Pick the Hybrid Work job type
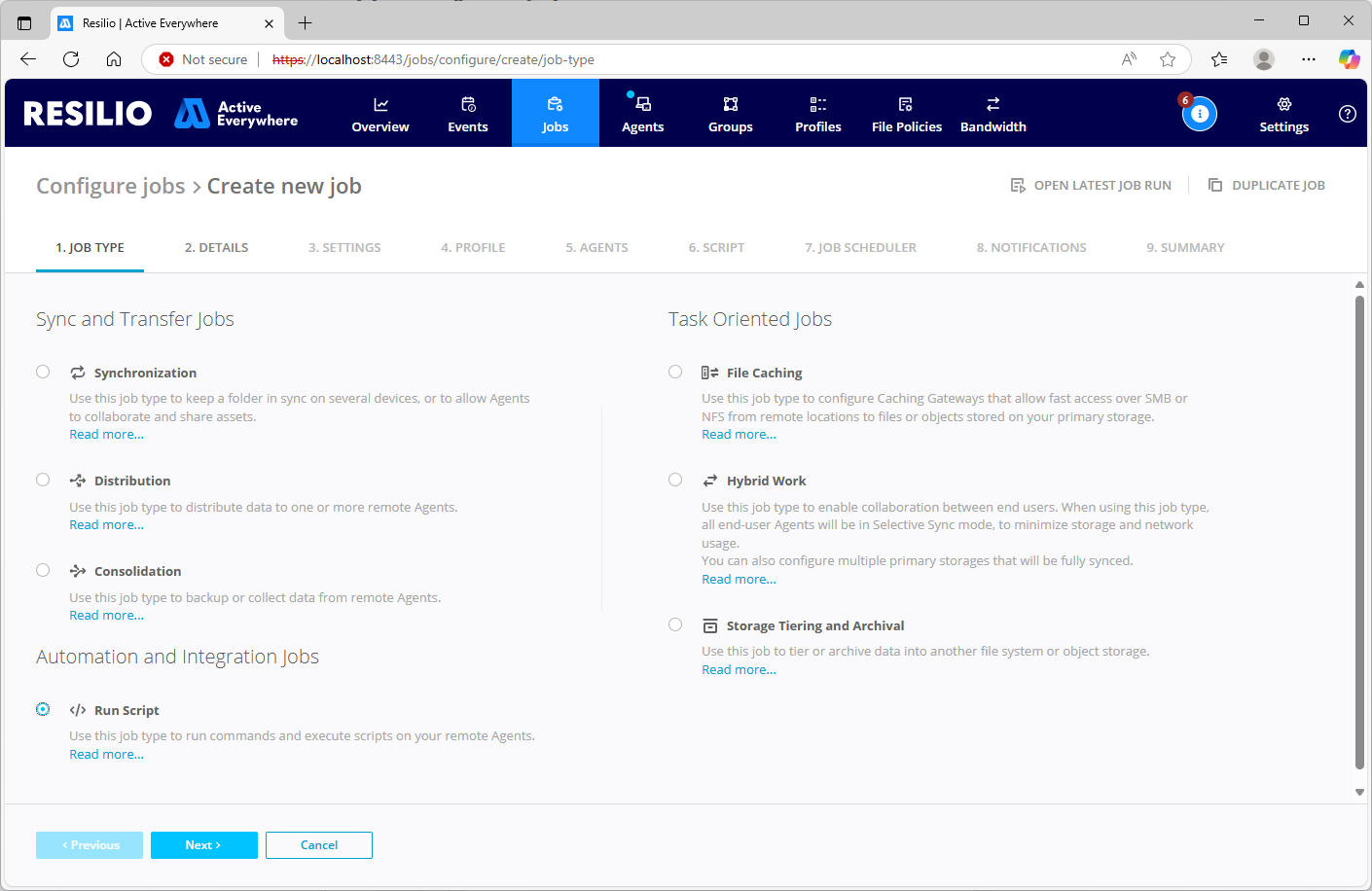Image resolution: width=1372 pixels, height=891 pixels. tap(675, 480)
